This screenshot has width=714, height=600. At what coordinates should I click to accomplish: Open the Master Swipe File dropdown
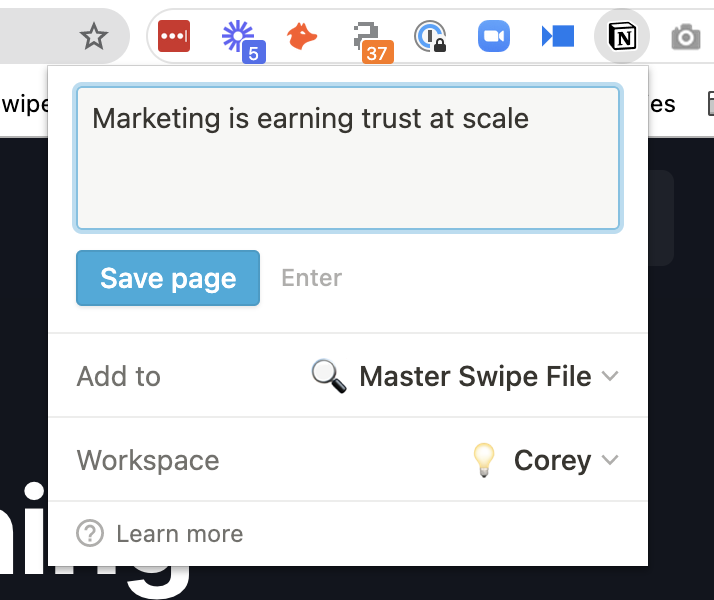[x=475, y=377]
